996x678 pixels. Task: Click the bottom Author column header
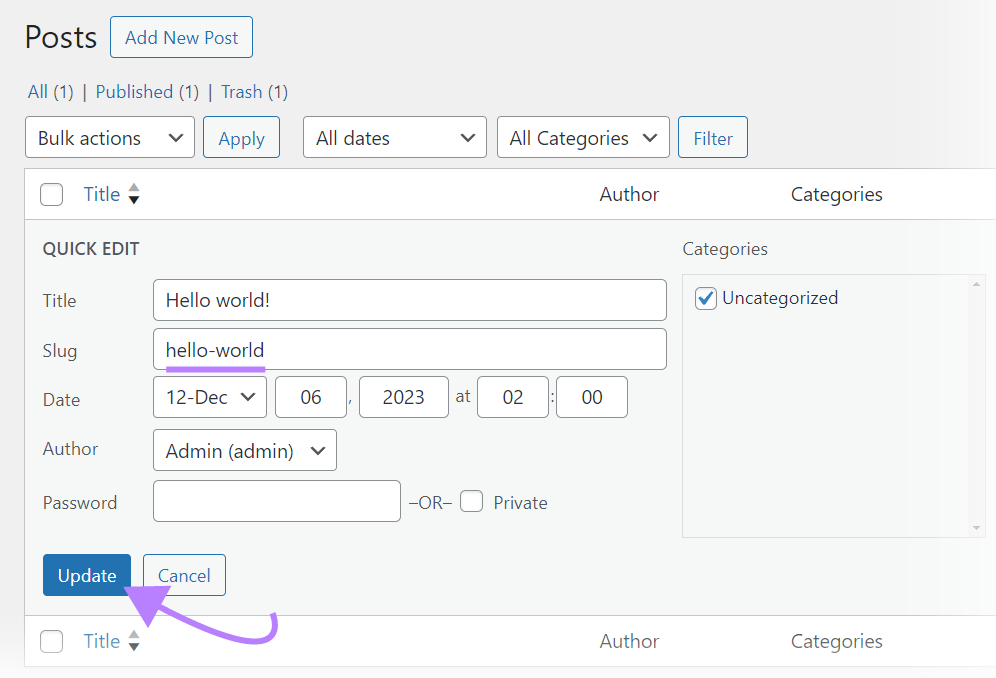pyautogui.click(x=629, y=641)
